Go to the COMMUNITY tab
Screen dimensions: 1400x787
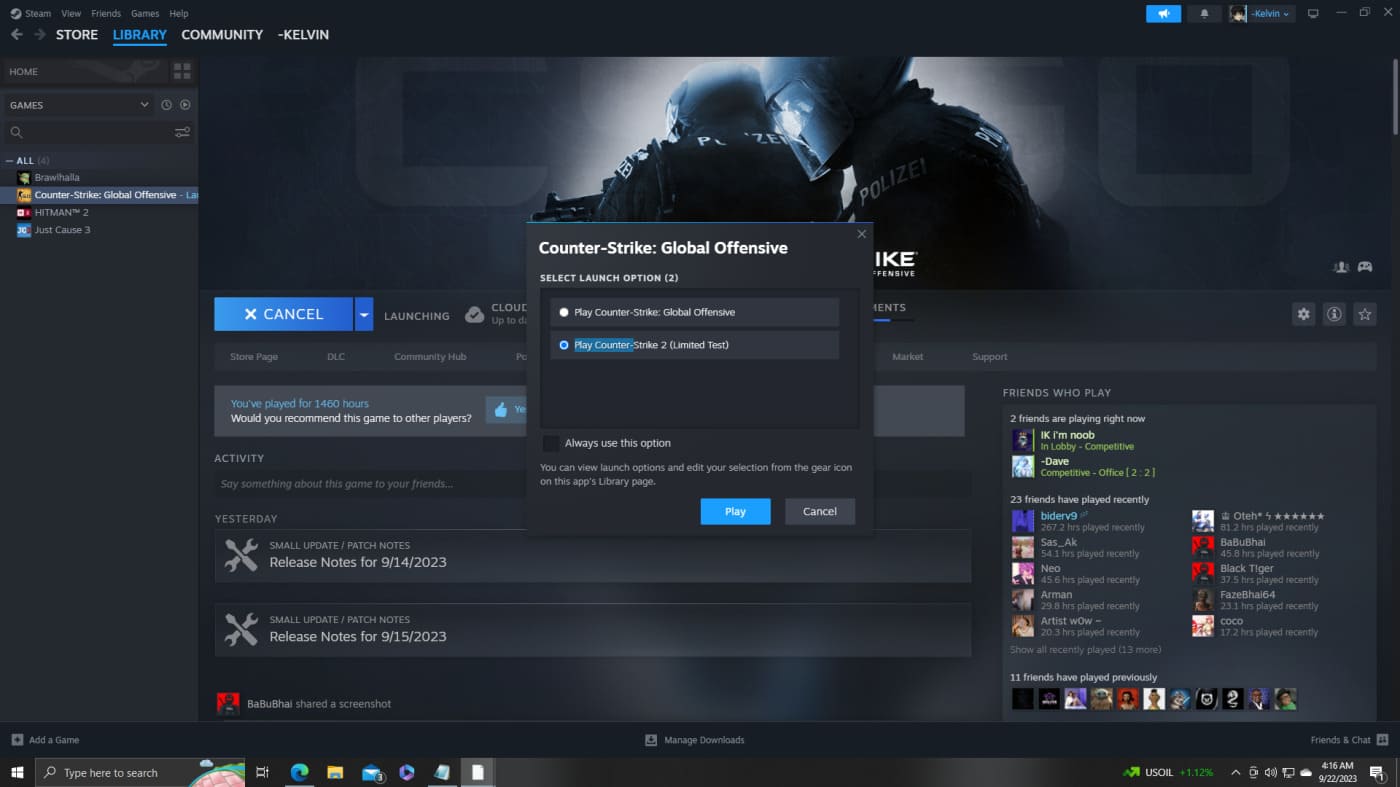coord(222,34)
